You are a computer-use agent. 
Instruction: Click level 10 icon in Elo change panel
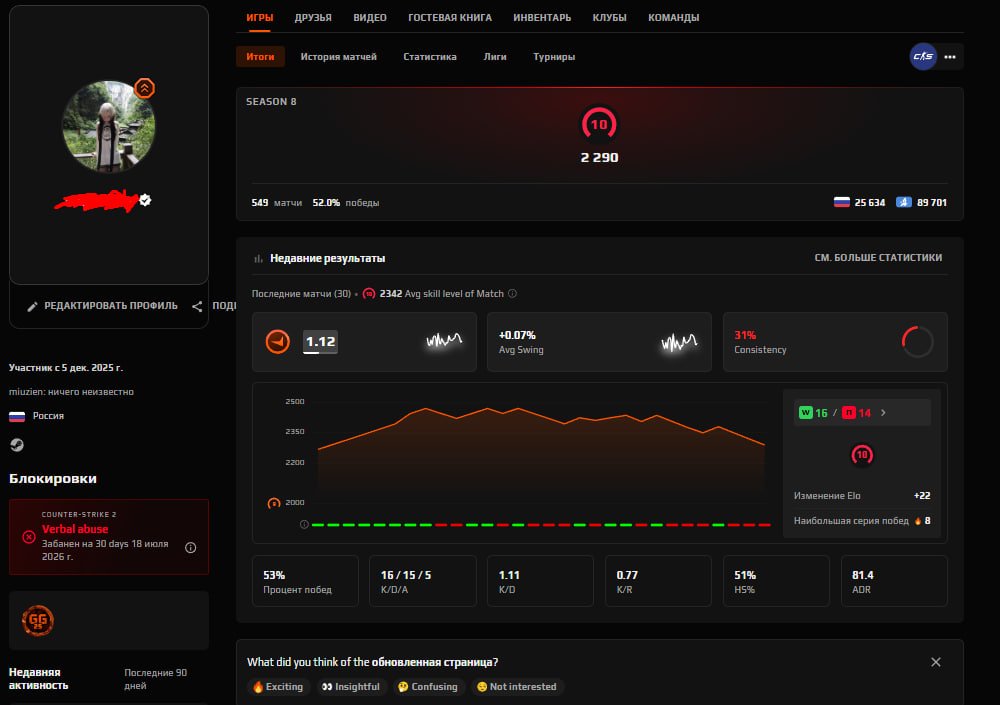tap(862, 455)
